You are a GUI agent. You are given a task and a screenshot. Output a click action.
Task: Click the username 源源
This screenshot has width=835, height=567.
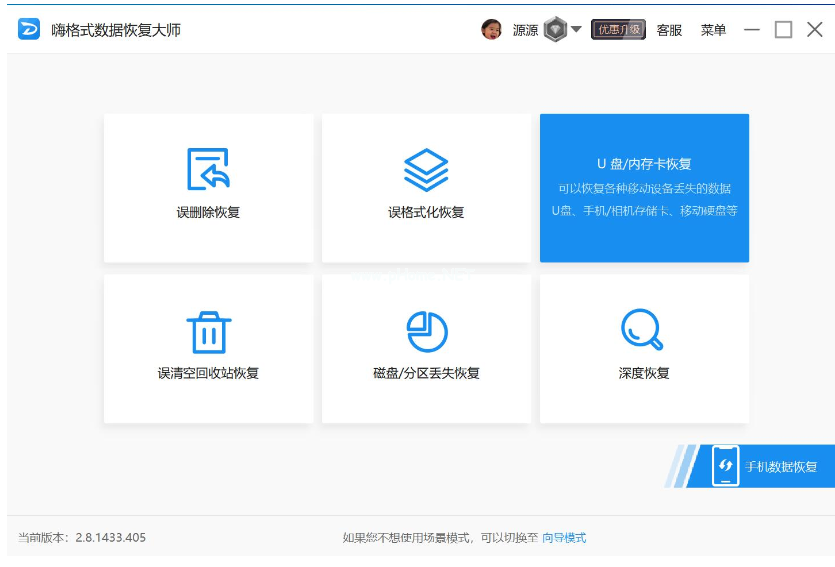[x=525, y=30]
